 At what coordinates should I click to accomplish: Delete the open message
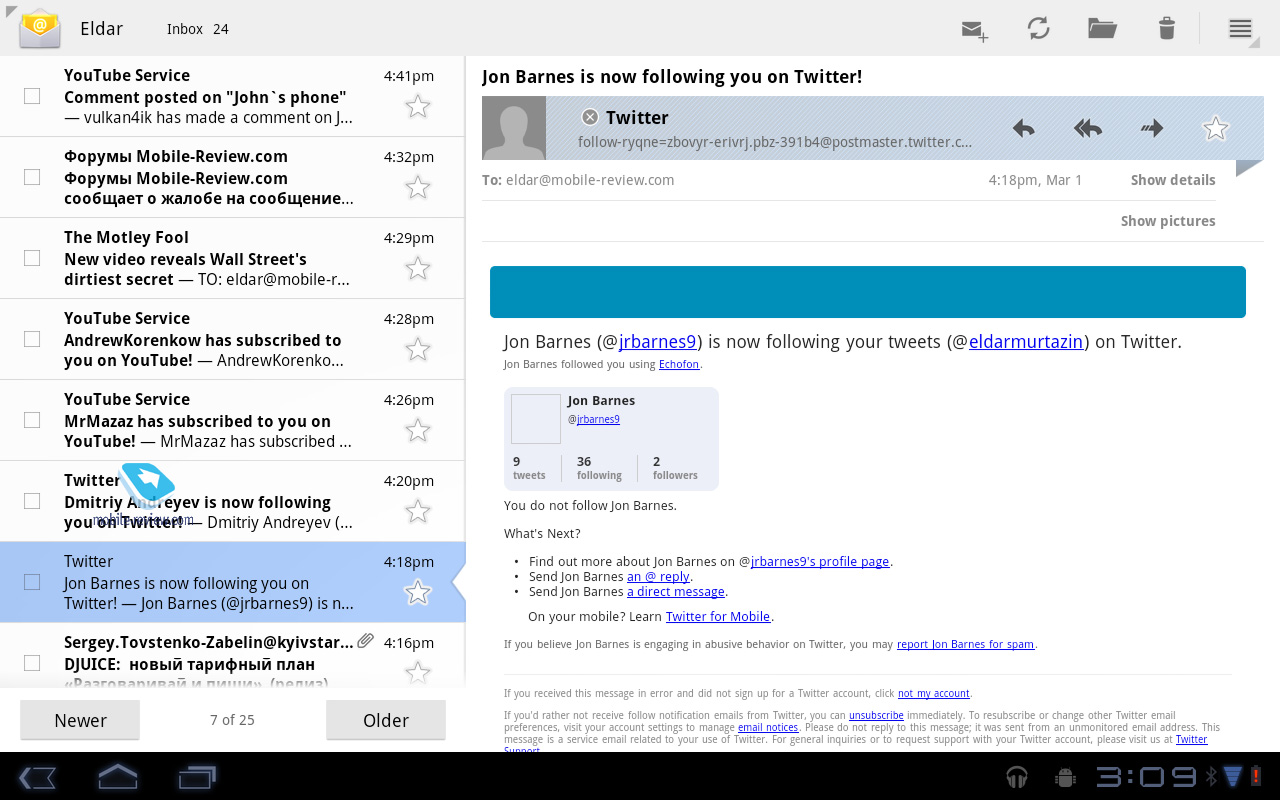point(1166,28)
